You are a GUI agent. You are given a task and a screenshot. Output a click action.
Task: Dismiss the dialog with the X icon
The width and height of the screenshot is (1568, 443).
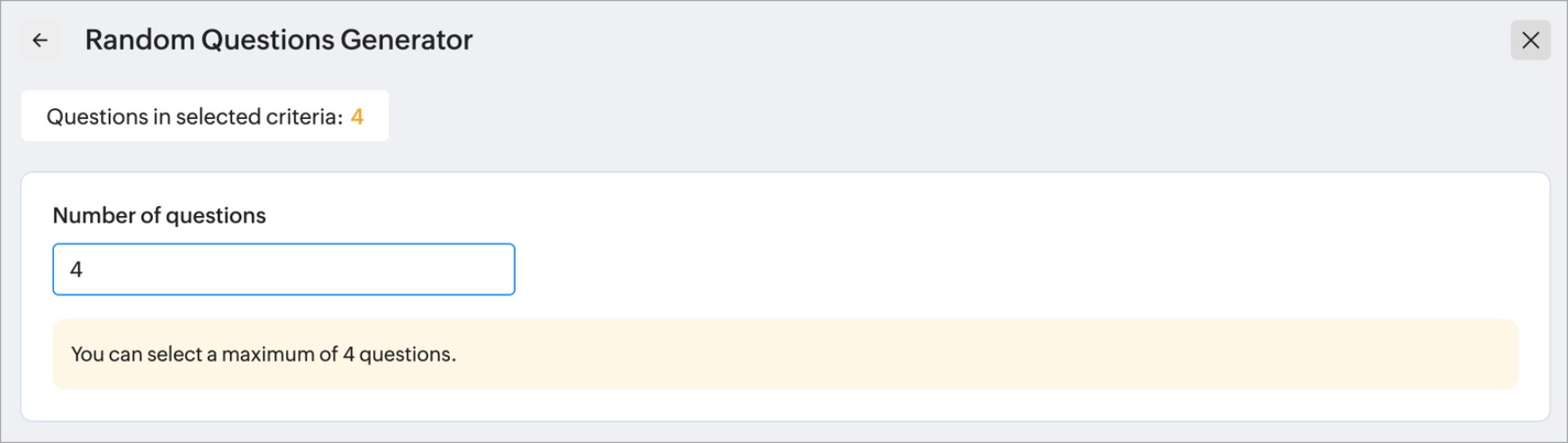click(1529, 41)
